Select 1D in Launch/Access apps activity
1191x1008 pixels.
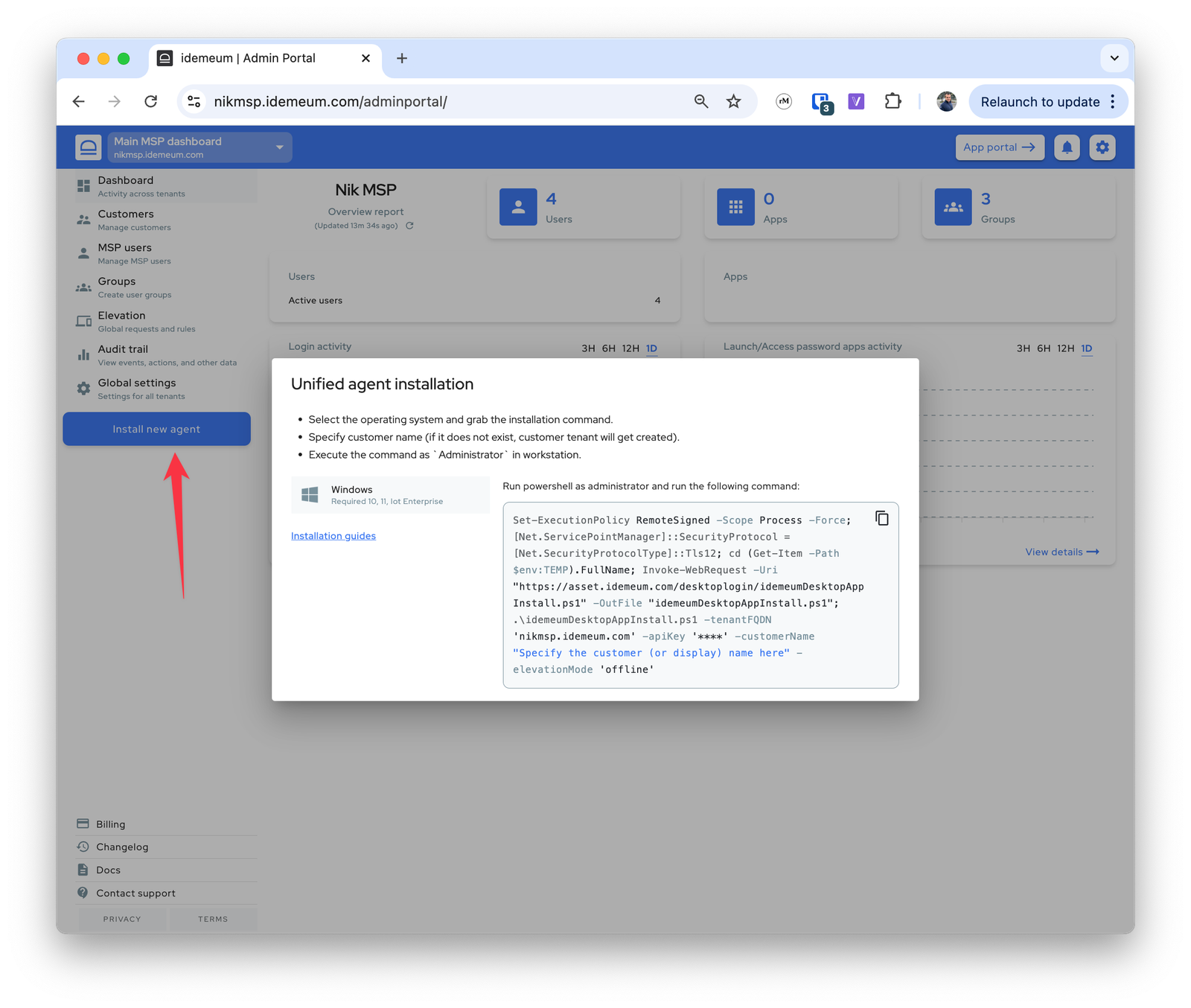pyautogui.click(x=1087, y=348)
